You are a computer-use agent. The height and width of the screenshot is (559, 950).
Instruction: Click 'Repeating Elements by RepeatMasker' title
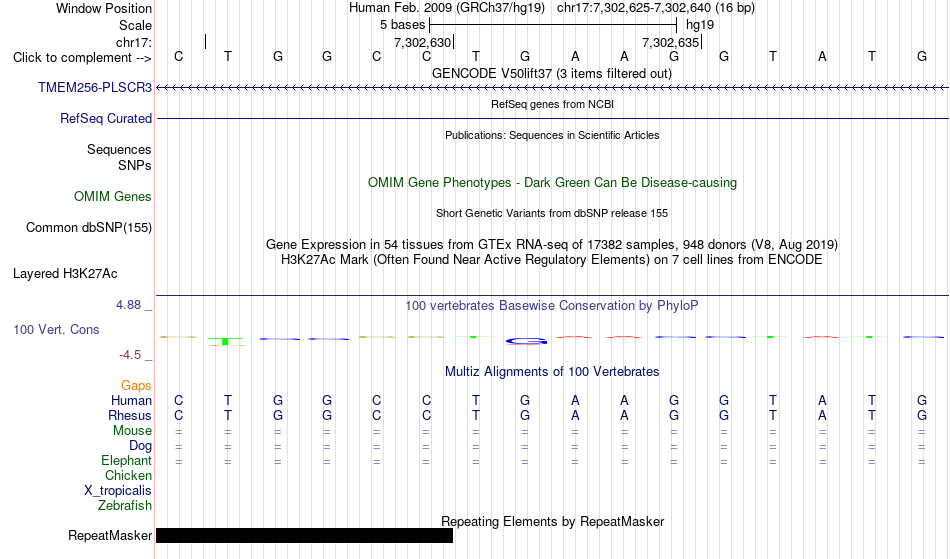[x=552, y=522]
